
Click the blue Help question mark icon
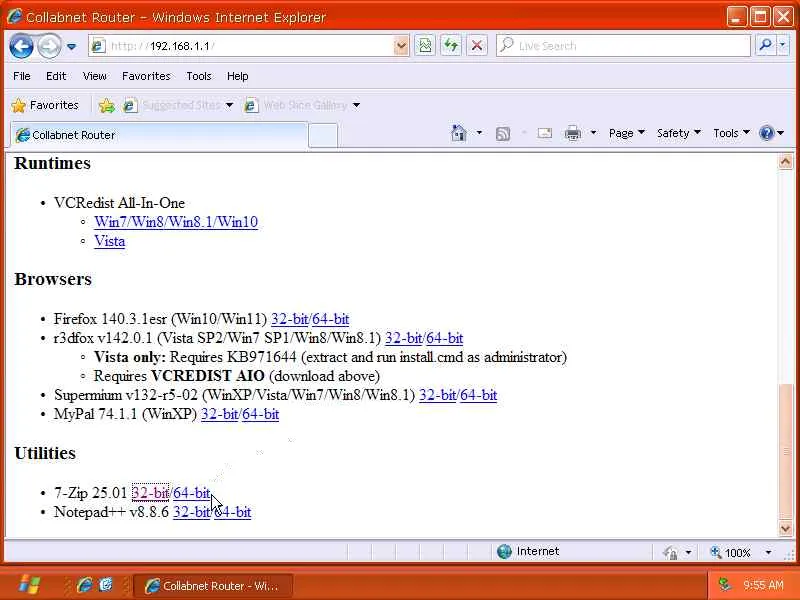coord(766,133)
